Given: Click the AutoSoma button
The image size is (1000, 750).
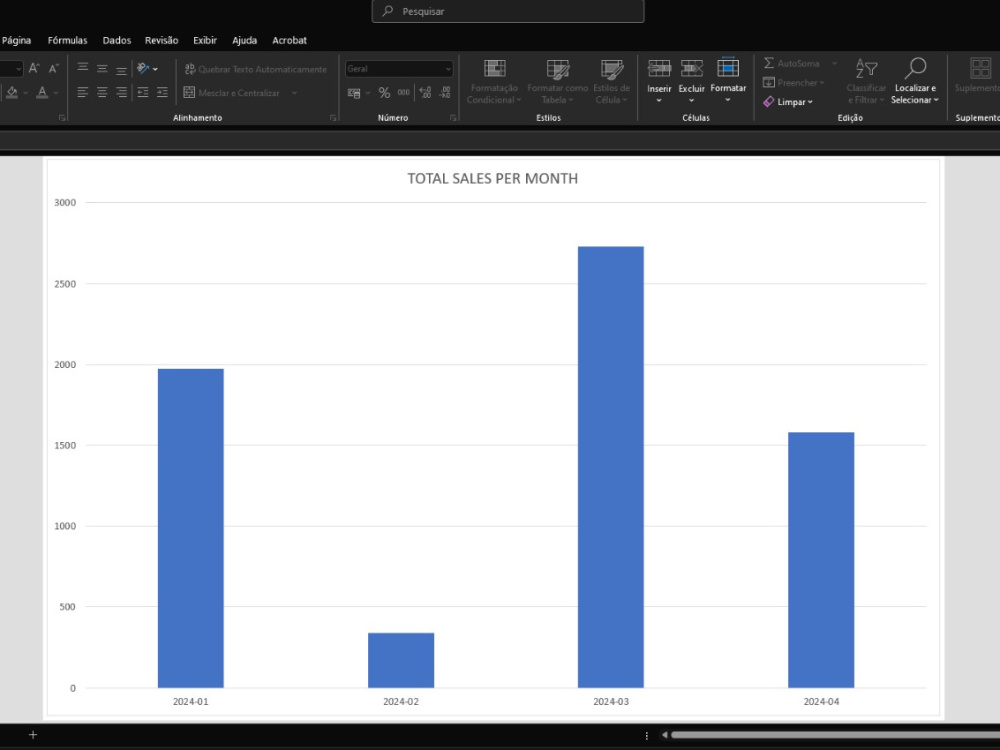Looking at the screenshot, I should (x=792, y=63).
